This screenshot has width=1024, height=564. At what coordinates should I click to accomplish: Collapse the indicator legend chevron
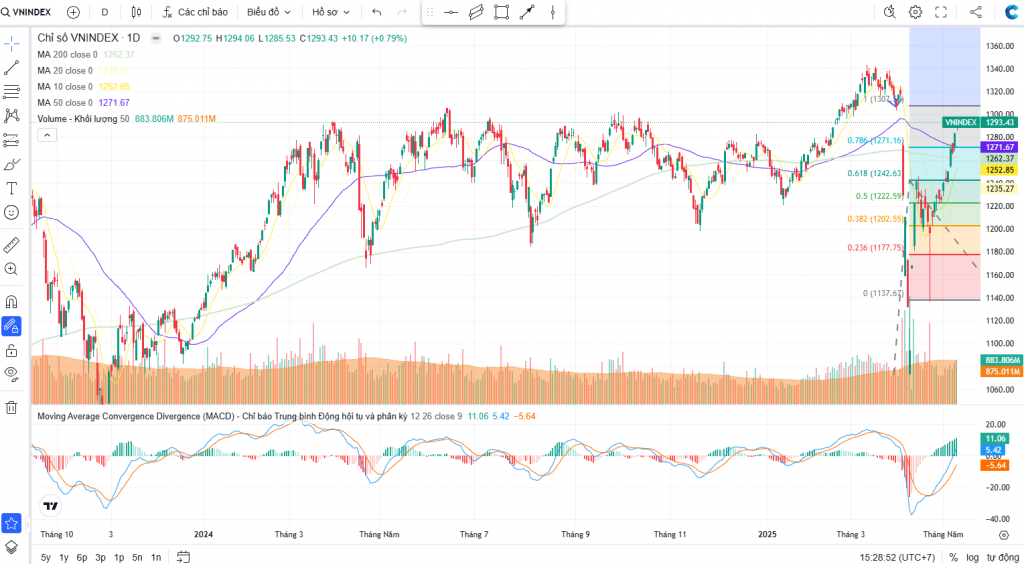click(x=47, y=135)
